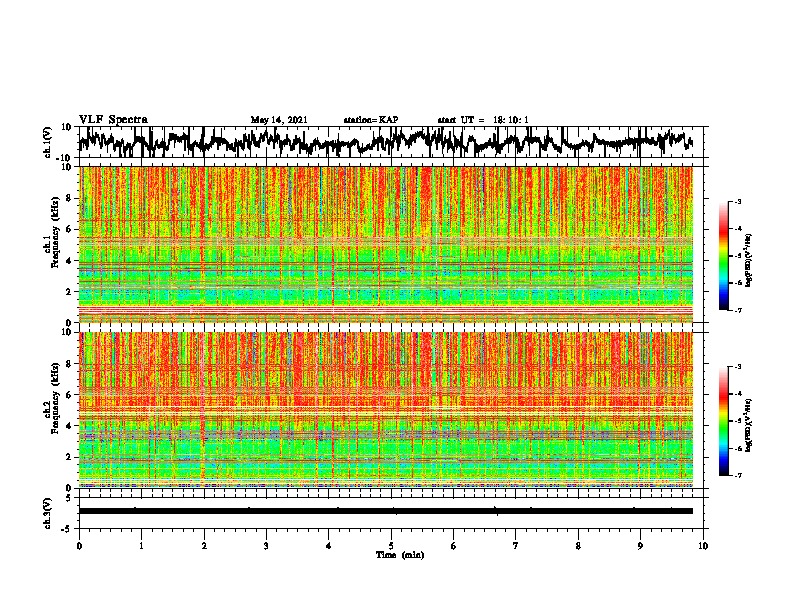This screenshot has height=612, width=792.
Task: Click the ch.3 black signal bar
Action: pos(385,511)
